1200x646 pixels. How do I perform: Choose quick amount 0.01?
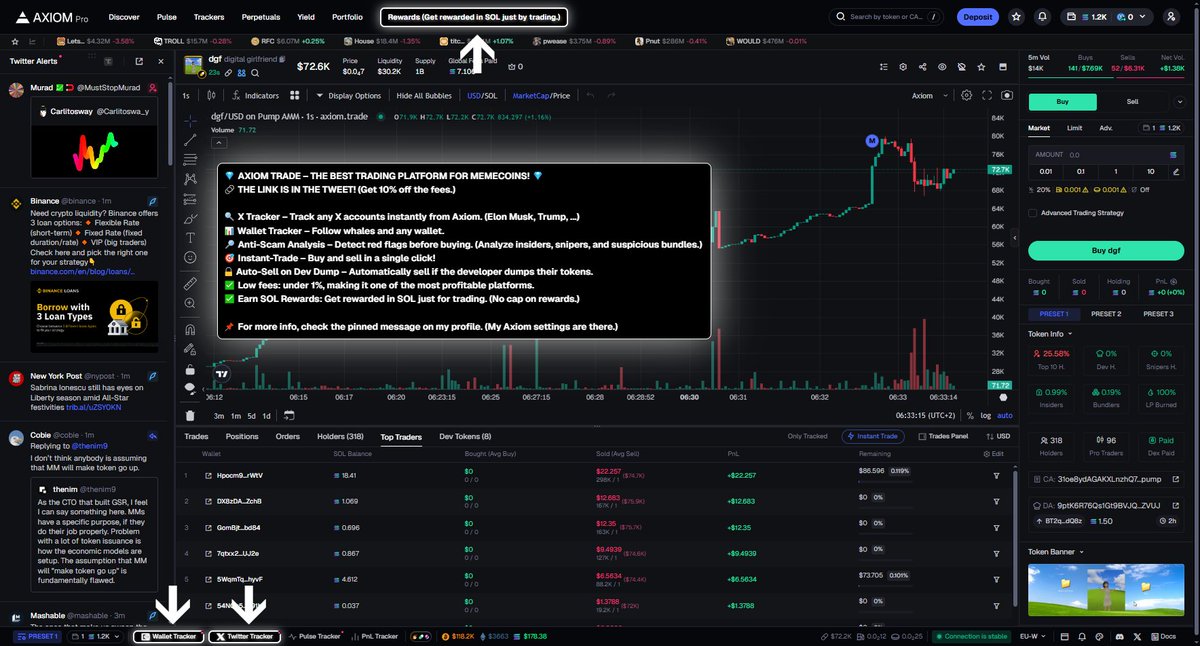[x=1048, y=171]
